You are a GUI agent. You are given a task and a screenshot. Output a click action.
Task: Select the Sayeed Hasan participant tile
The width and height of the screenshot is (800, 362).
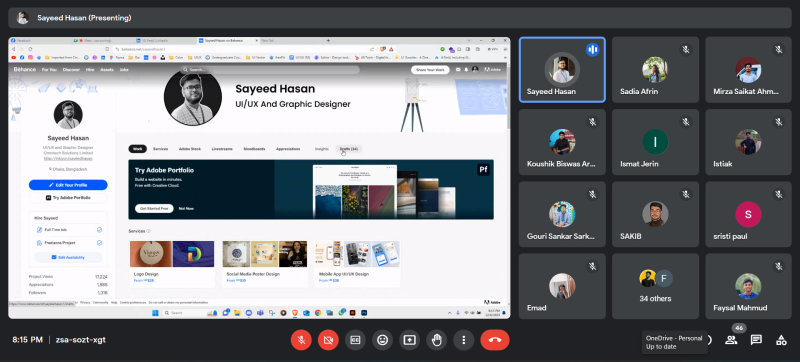[x=562, y=70]
